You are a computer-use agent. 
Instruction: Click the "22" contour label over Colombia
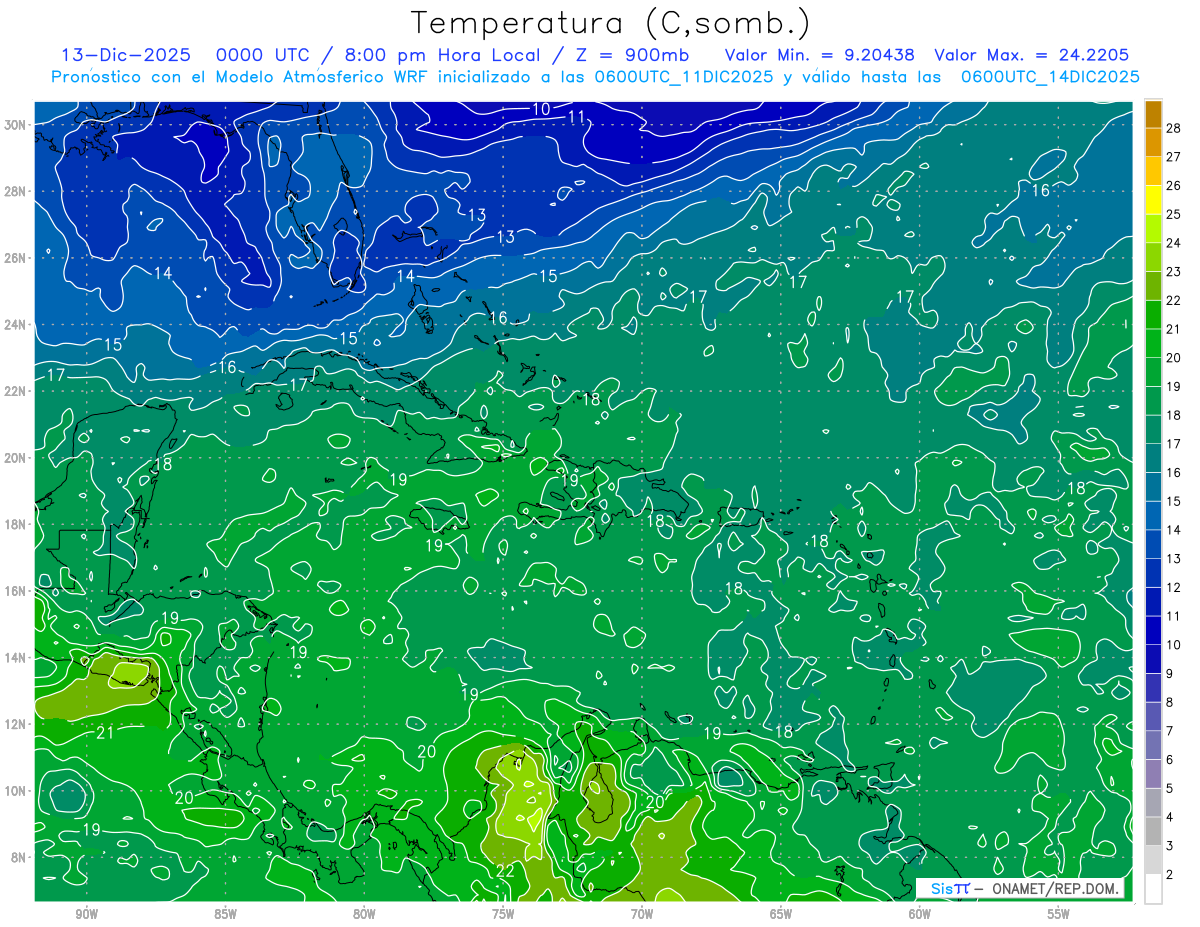(505, 871)
